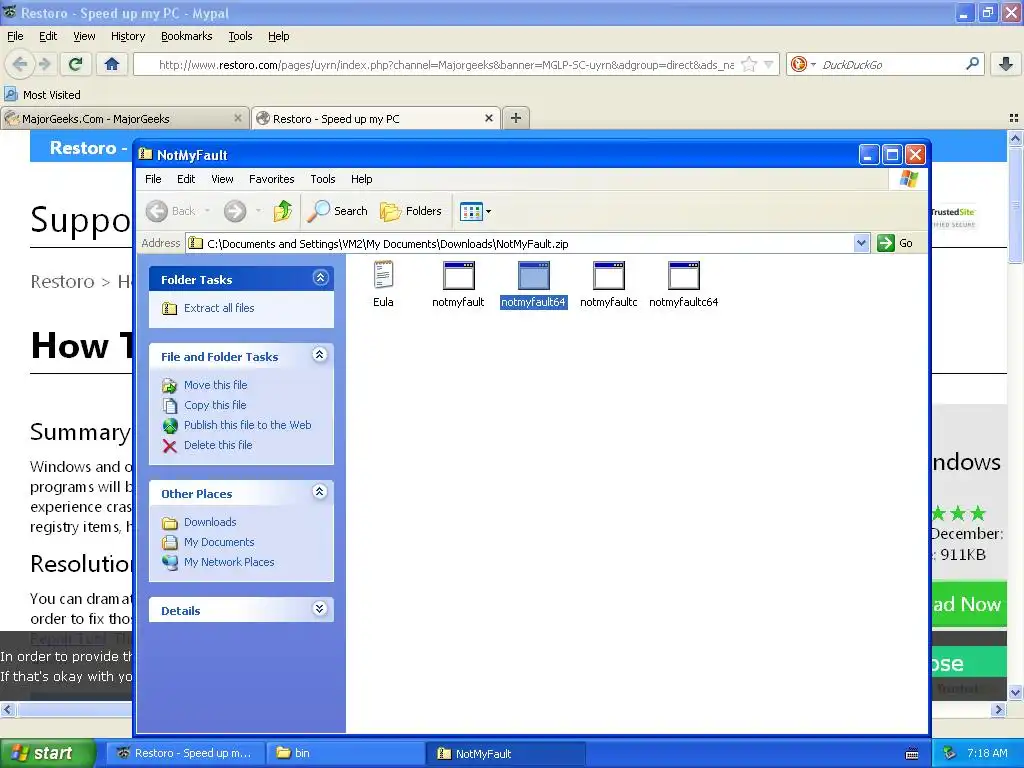Bookmark this page with the star
Viewport: 1024px width, 768px height.
[749, 65]
